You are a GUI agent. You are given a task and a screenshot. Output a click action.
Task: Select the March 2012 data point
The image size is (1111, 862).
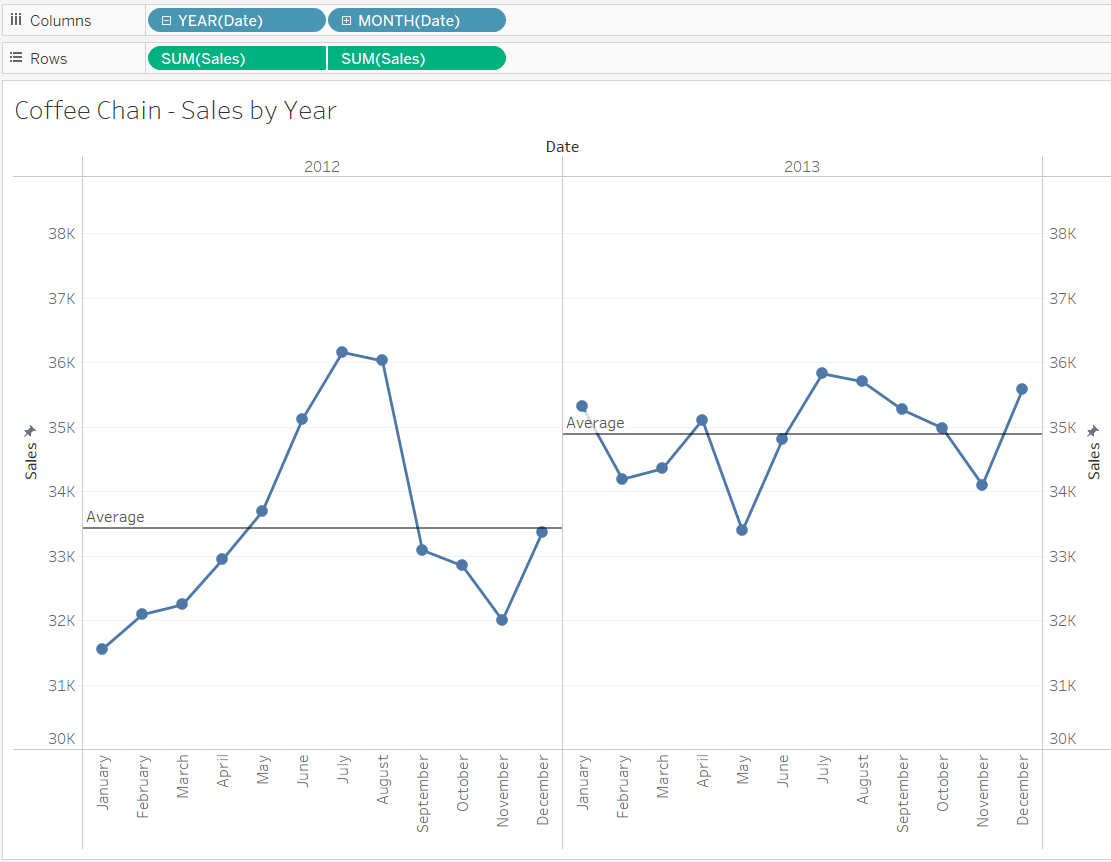[182, 604]
